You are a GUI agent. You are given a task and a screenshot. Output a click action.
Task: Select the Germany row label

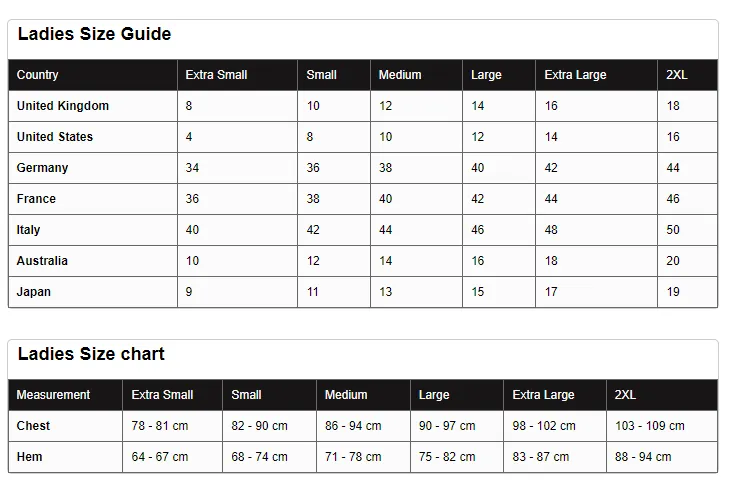point(42,168)
